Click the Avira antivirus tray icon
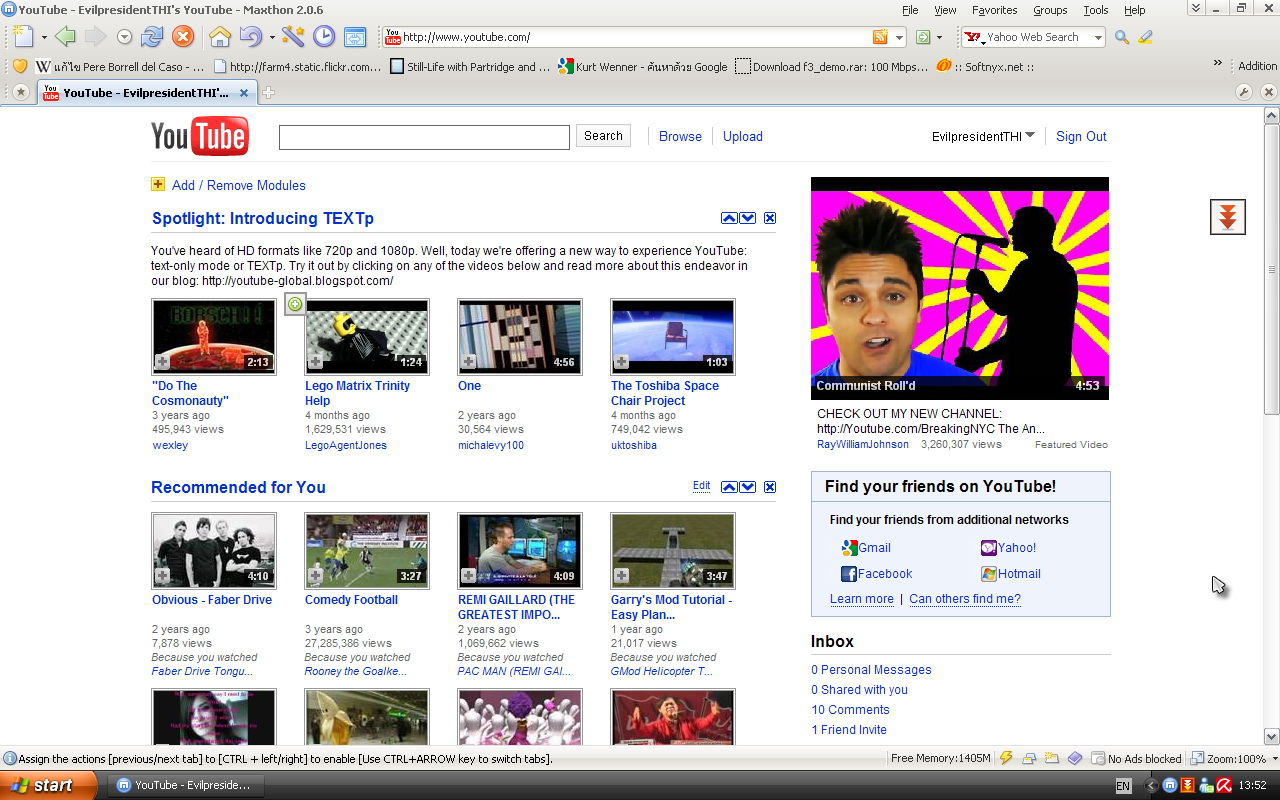Image resolution: width=1280 pixels, height=800 pixels. pos(1223,785)
